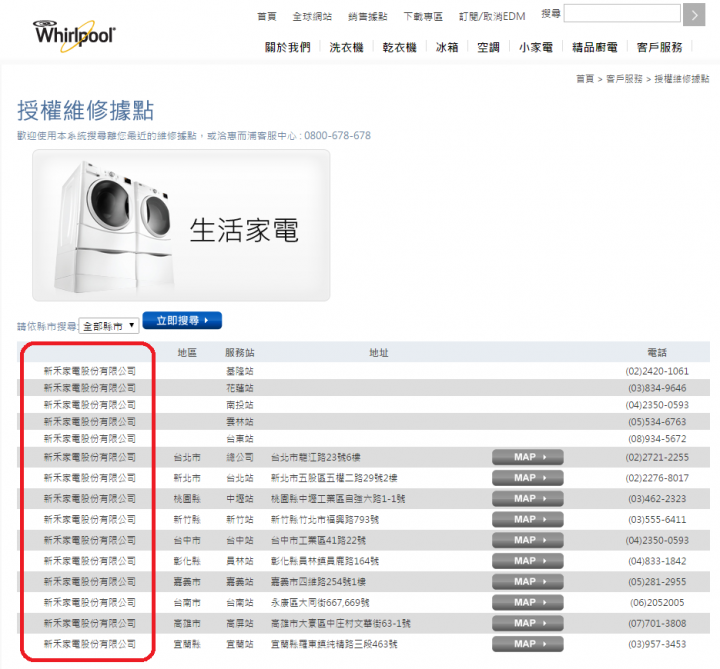720x669 pixels.
Task: Focus the 搜尋 search input field
Action: pyautogui.click(x=622, y=13)
